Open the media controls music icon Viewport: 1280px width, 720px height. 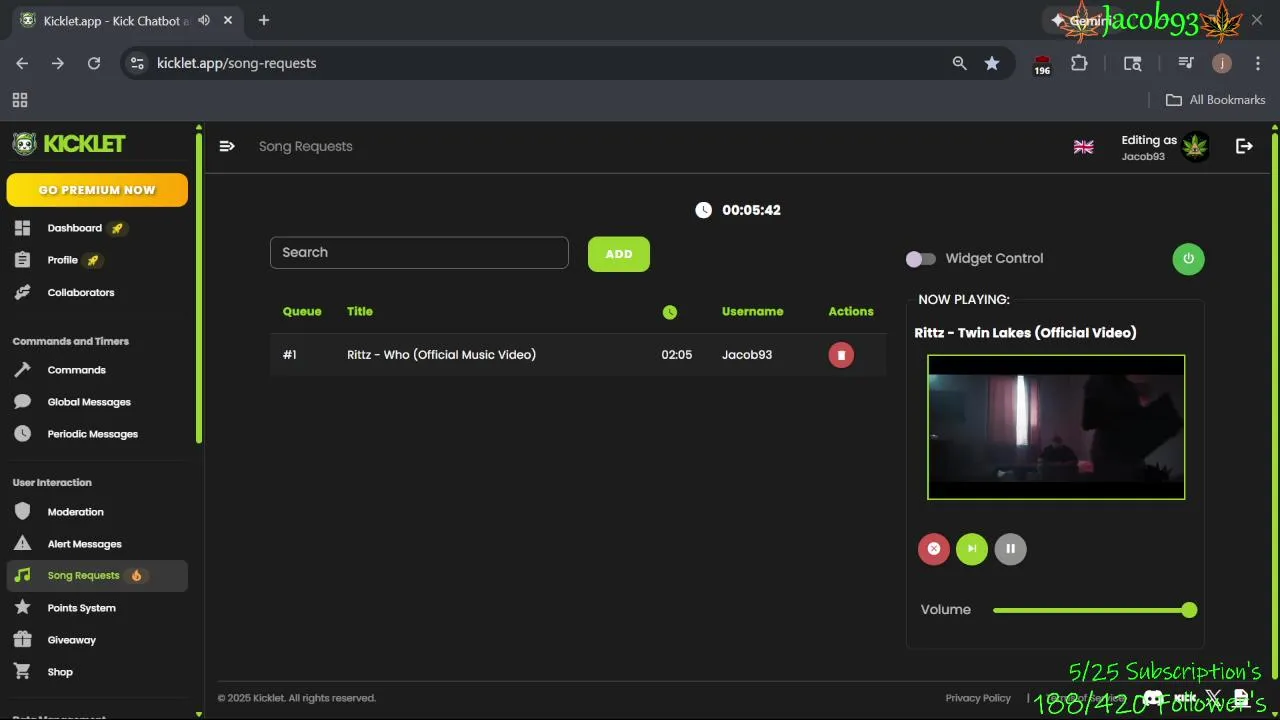pyautogui.click(x=1186, y=63)
